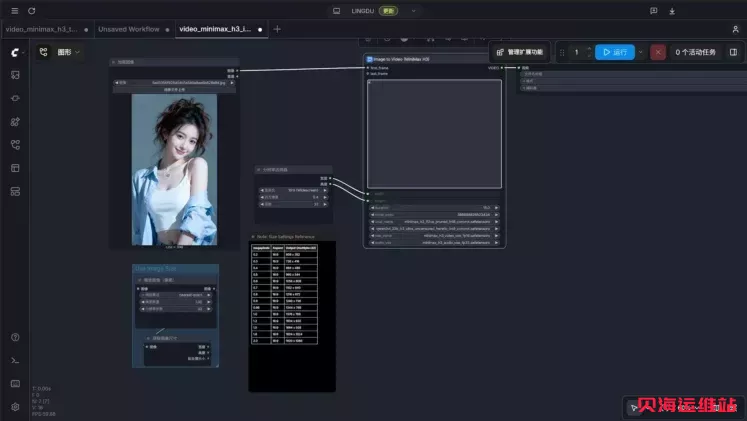
Task: Click the portrait image thumbnail in load node
Action: point(174,170)
